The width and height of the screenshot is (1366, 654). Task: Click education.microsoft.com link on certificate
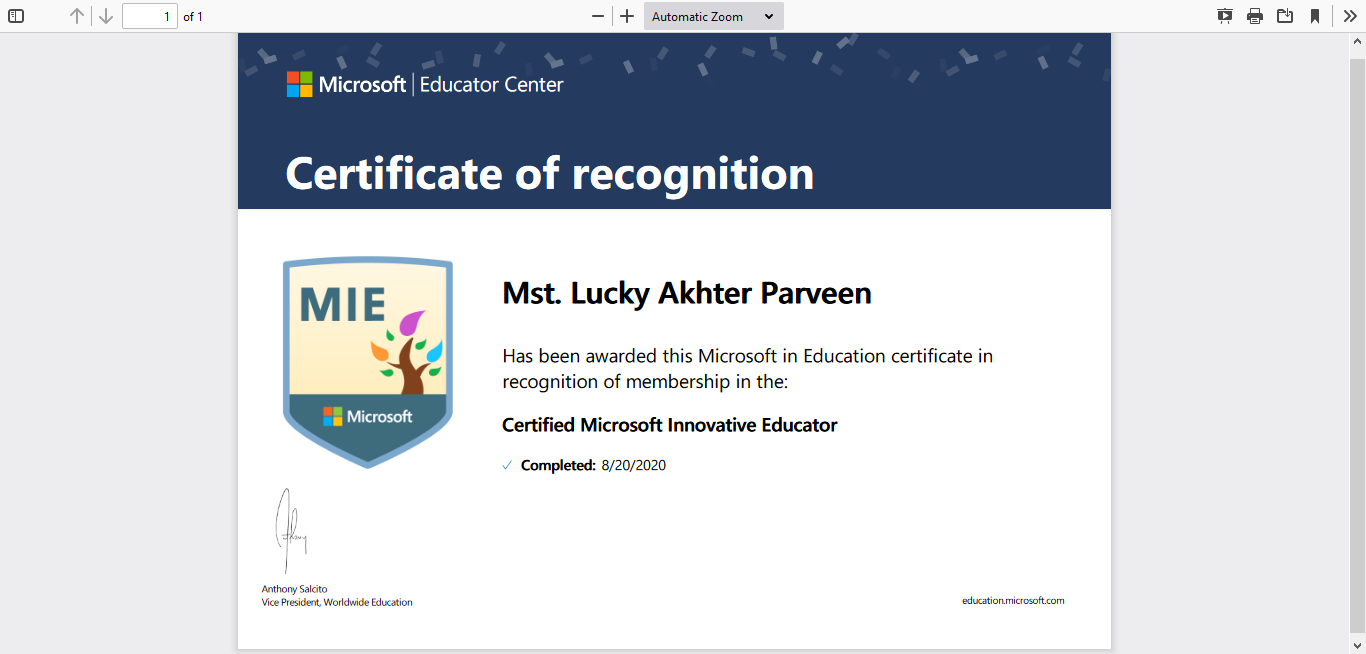(1013, 601)
